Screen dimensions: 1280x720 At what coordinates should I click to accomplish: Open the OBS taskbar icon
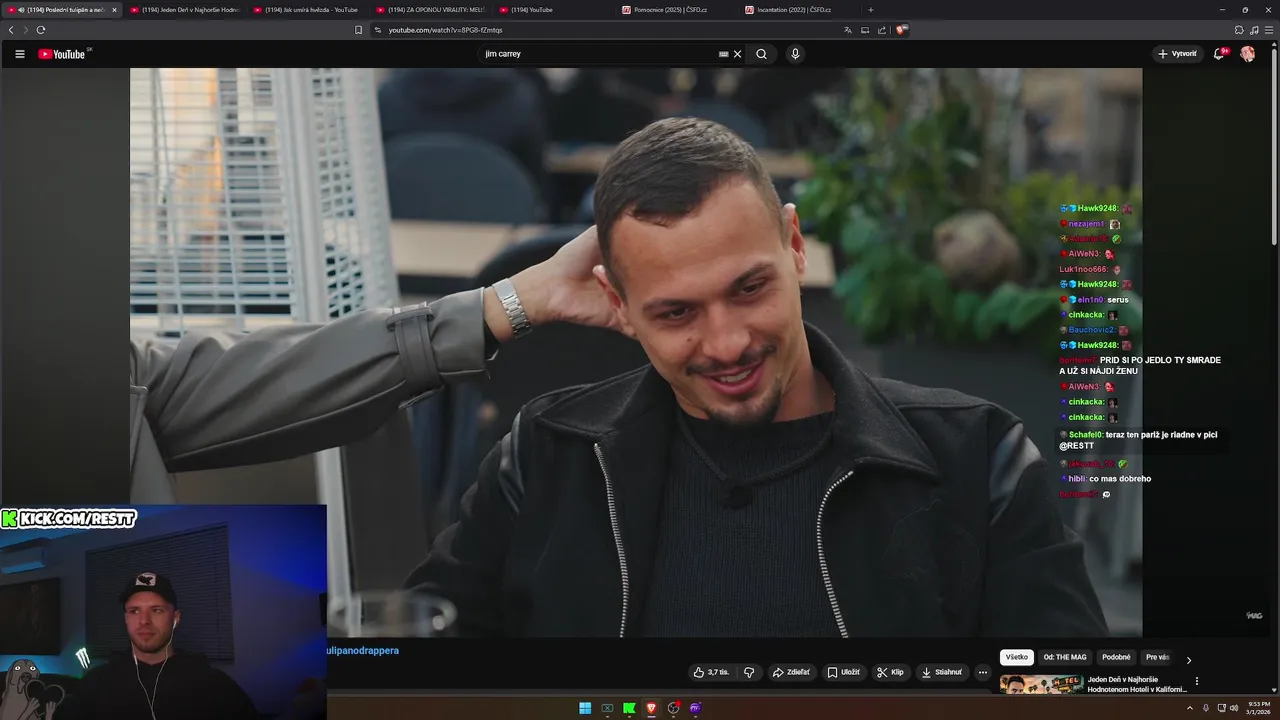click(673, 708)
